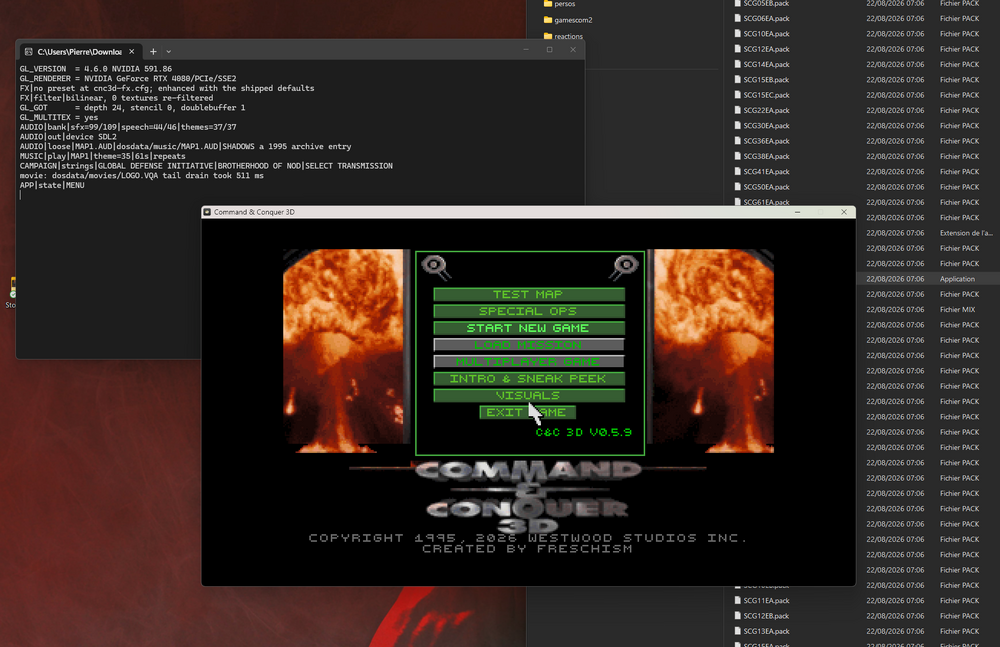Click the SCG06EA.pack file icon

[738, 19]
